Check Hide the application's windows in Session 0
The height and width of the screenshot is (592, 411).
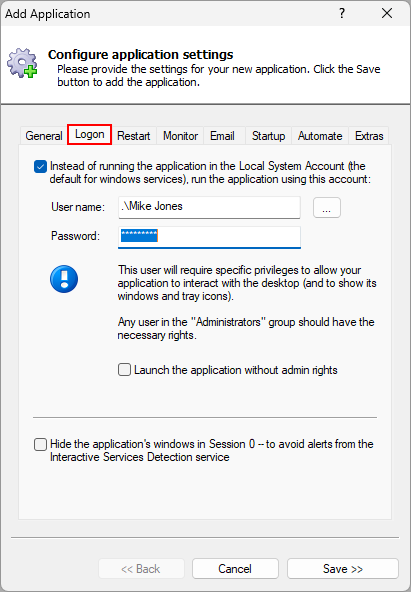click(x=40, y=444)
